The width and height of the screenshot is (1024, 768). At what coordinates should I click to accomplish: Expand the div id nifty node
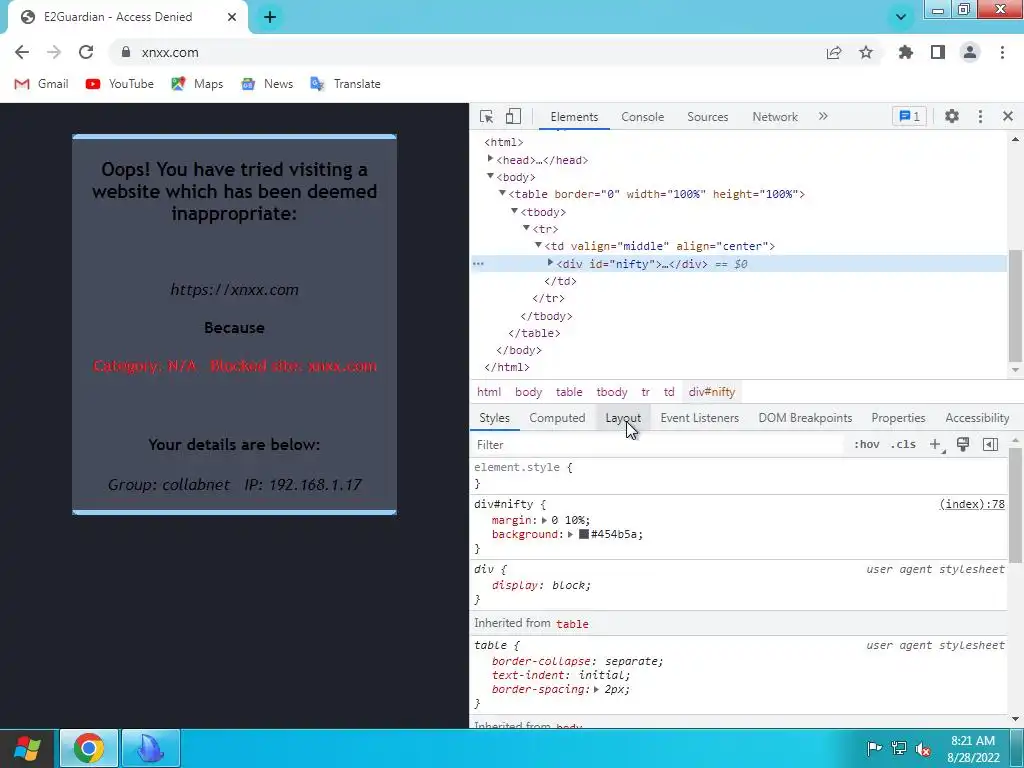[551, 262]
